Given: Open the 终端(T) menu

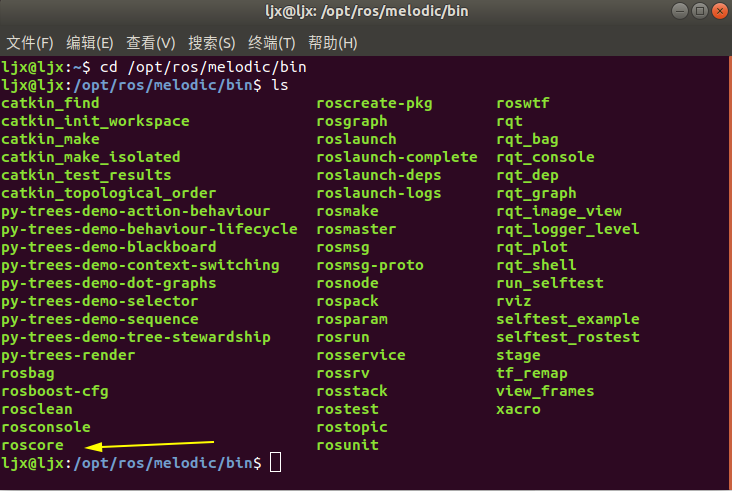Looking at the screenshot, I should pos(272,43).
